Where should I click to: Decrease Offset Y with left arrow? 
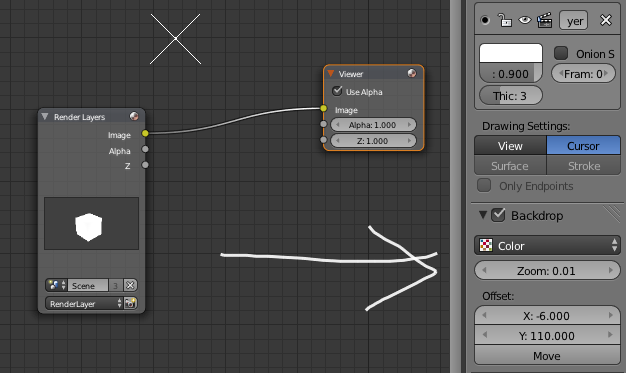point(484,335)
